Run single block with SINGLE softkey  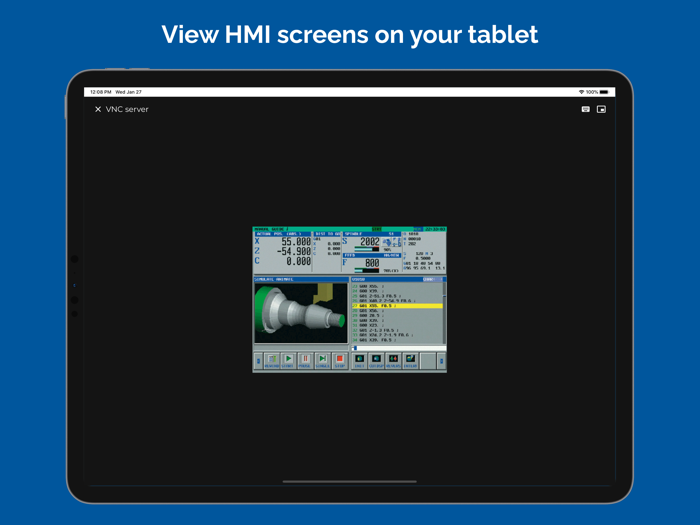click(322, 361)
